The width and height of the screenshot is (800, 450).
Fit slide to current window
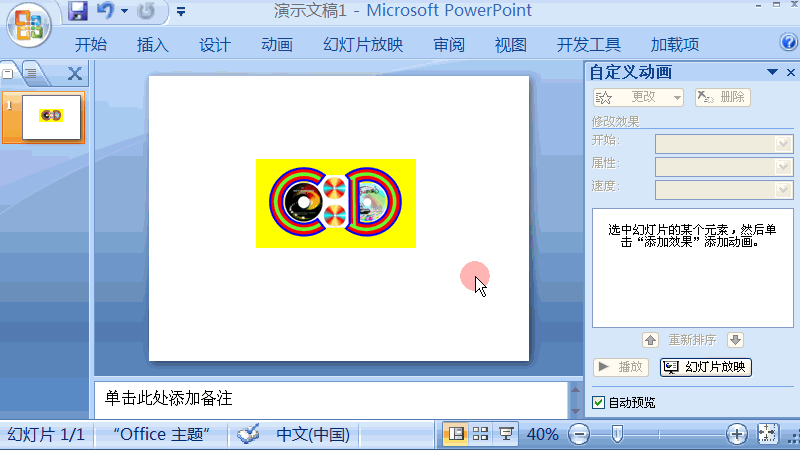click(x=767, y=434)
